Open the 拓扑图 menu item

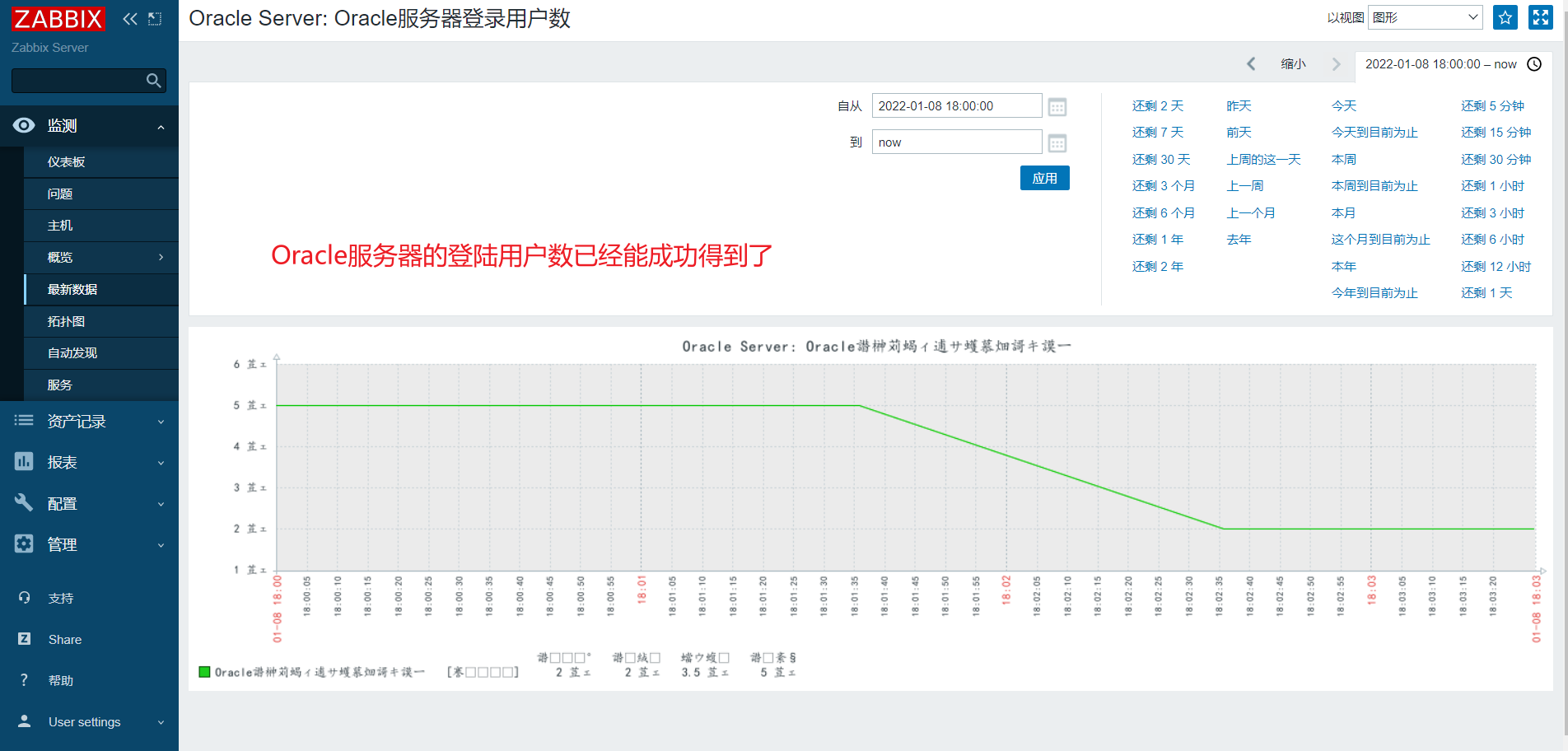[x=67, y=321]
